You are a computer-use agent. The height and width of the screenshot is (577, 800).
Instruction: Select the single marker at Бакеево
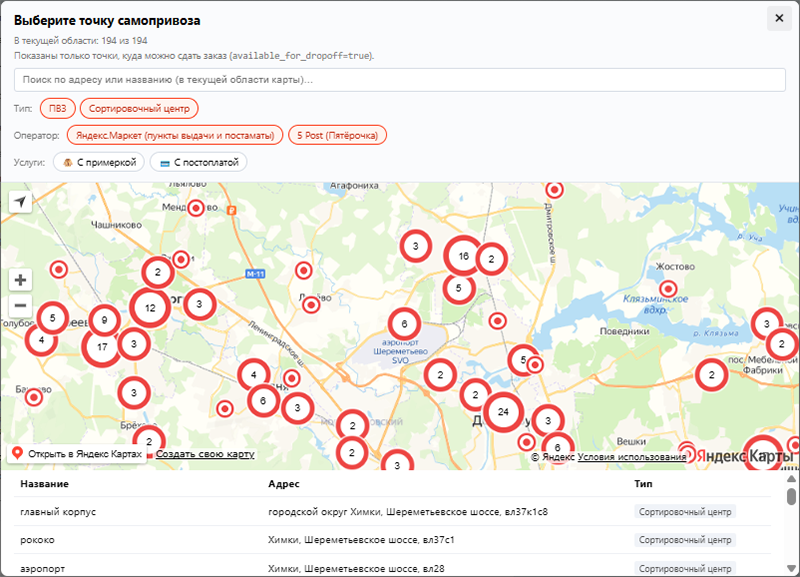[x=34, y=397]
